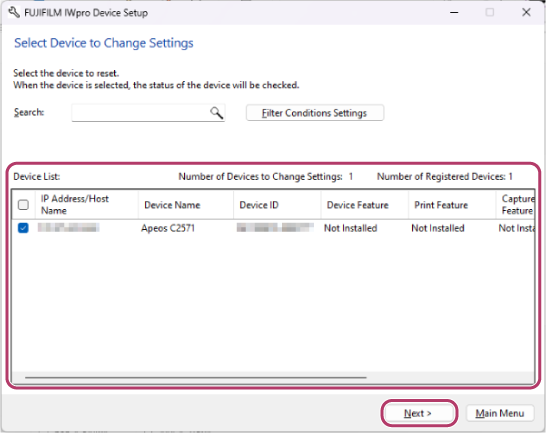Toggle the select-all checkbox in header
Image resolution: width=546 pixels, height=433 pixels.
(x=23, y=204)
